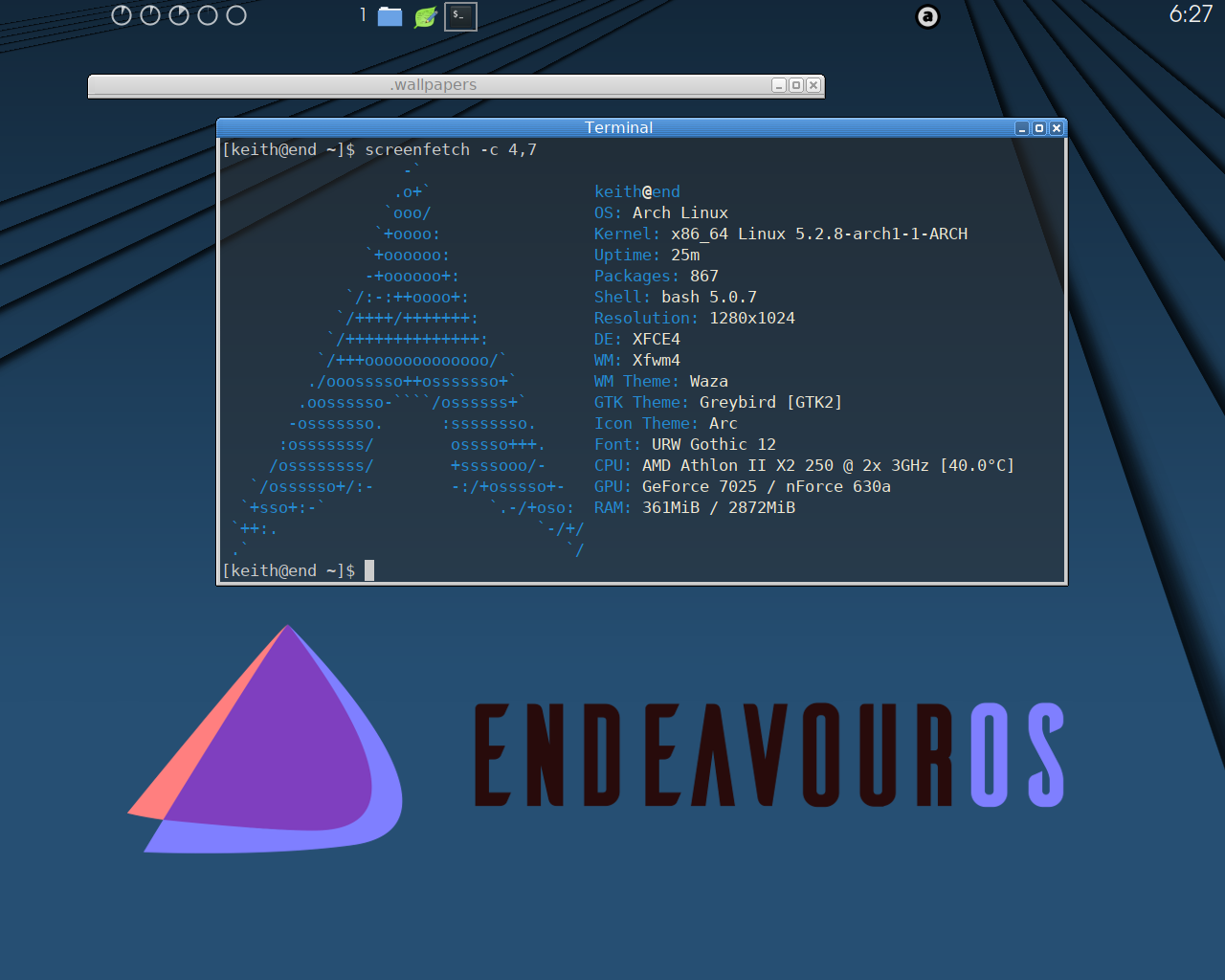Click the 'Resolution: 1280x1024' line
1225x980 pixels.
point(695,318)
